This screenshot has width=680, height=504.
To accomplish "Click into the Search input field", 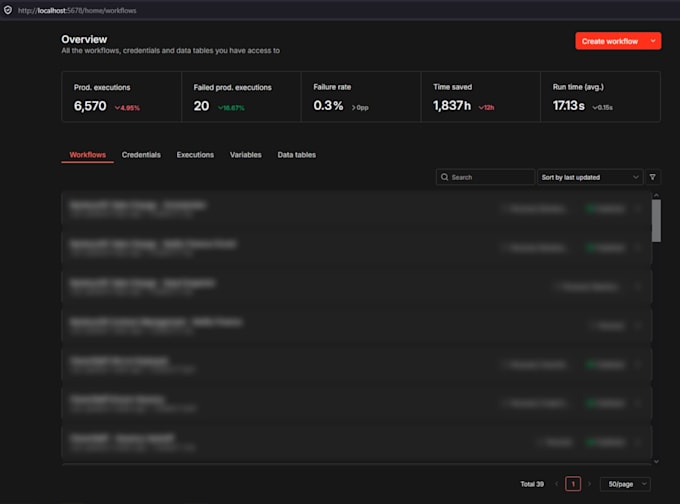I will coord(485,177).
